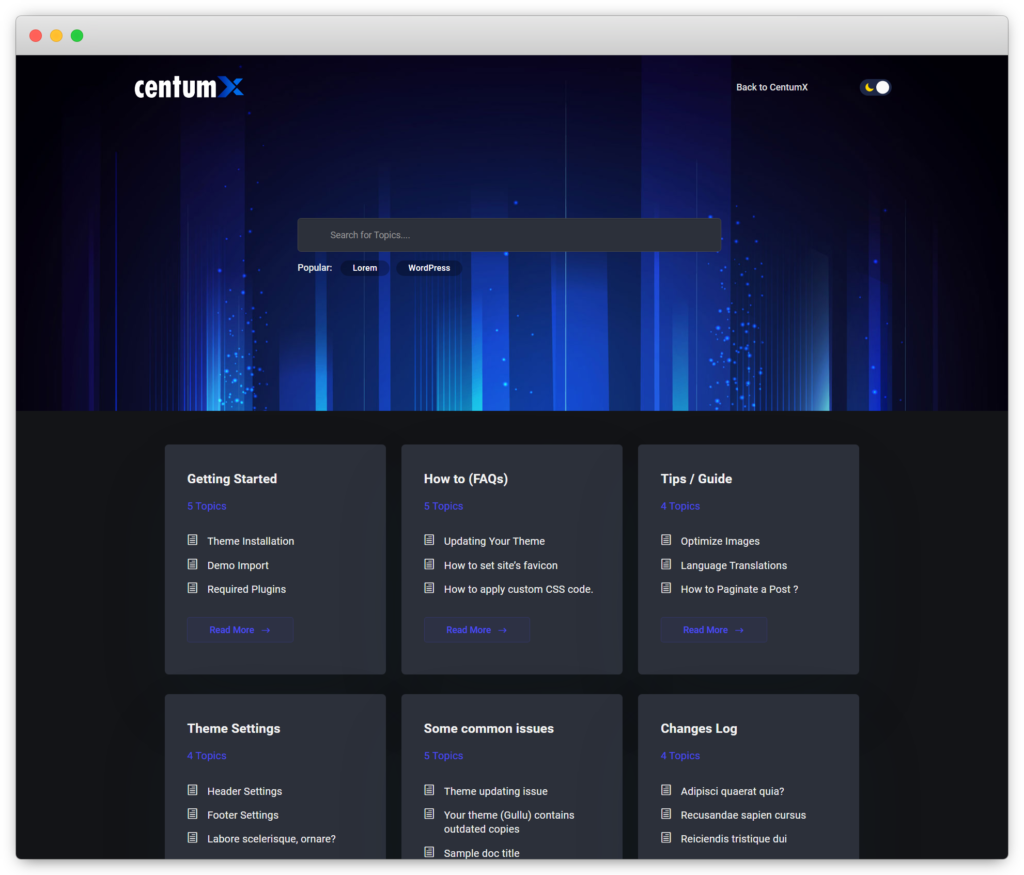This screenshot has width=1024, height=875.
Task: Click the doc icon next to Theme updating issue
Action: 428,791
